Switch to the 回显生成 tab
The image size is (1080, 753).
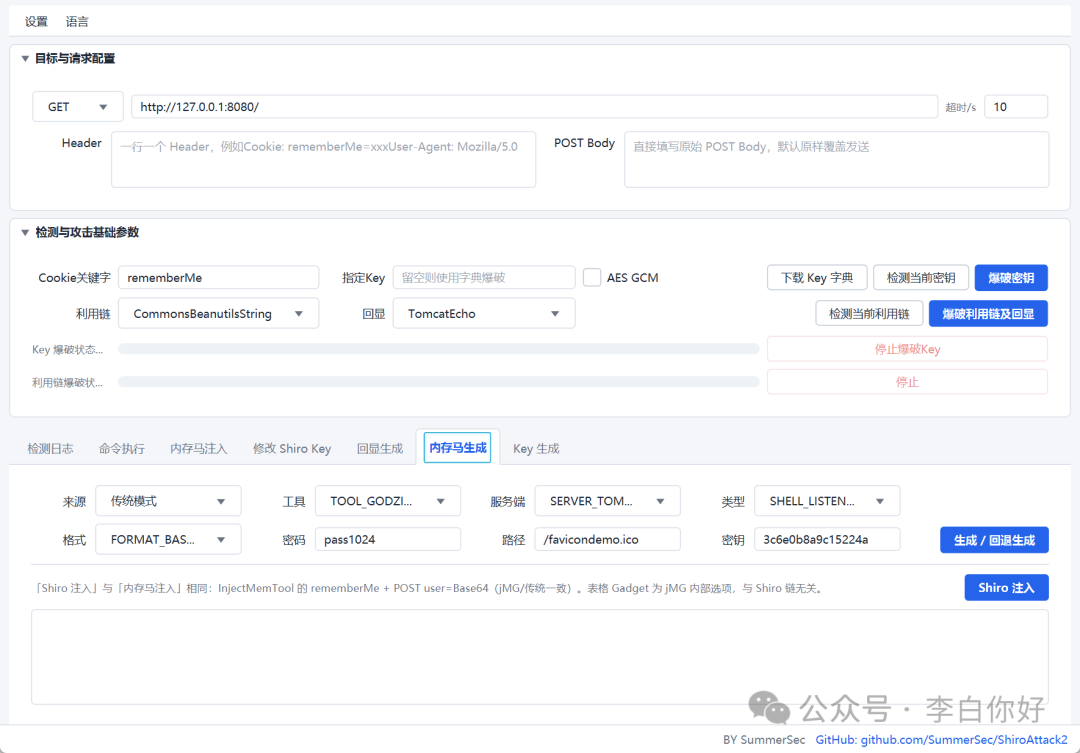(380, 448)
